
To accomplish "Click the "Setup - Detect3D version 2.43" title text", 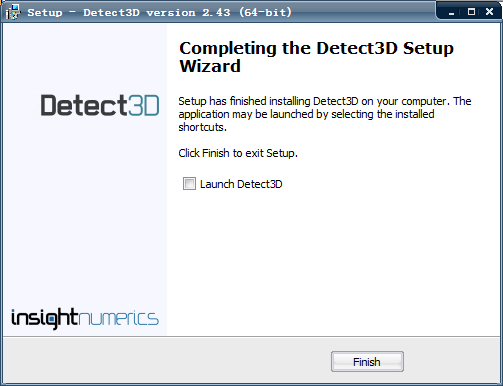I will pos(129,13).
